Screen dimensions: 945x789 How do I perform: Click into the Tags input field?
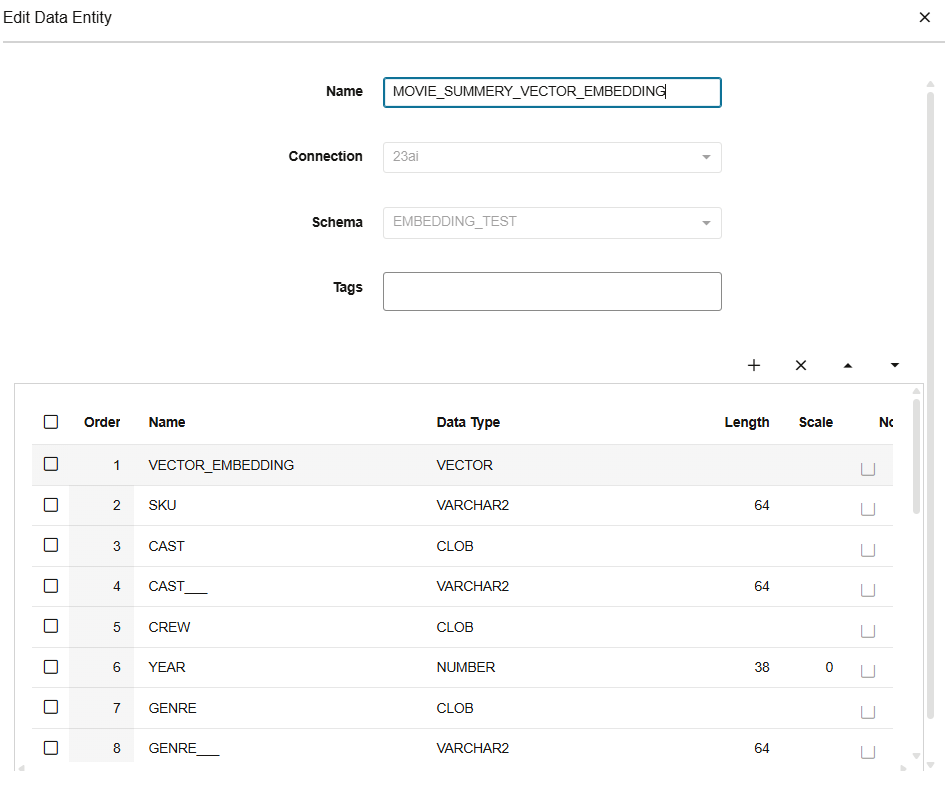(552, 291)
